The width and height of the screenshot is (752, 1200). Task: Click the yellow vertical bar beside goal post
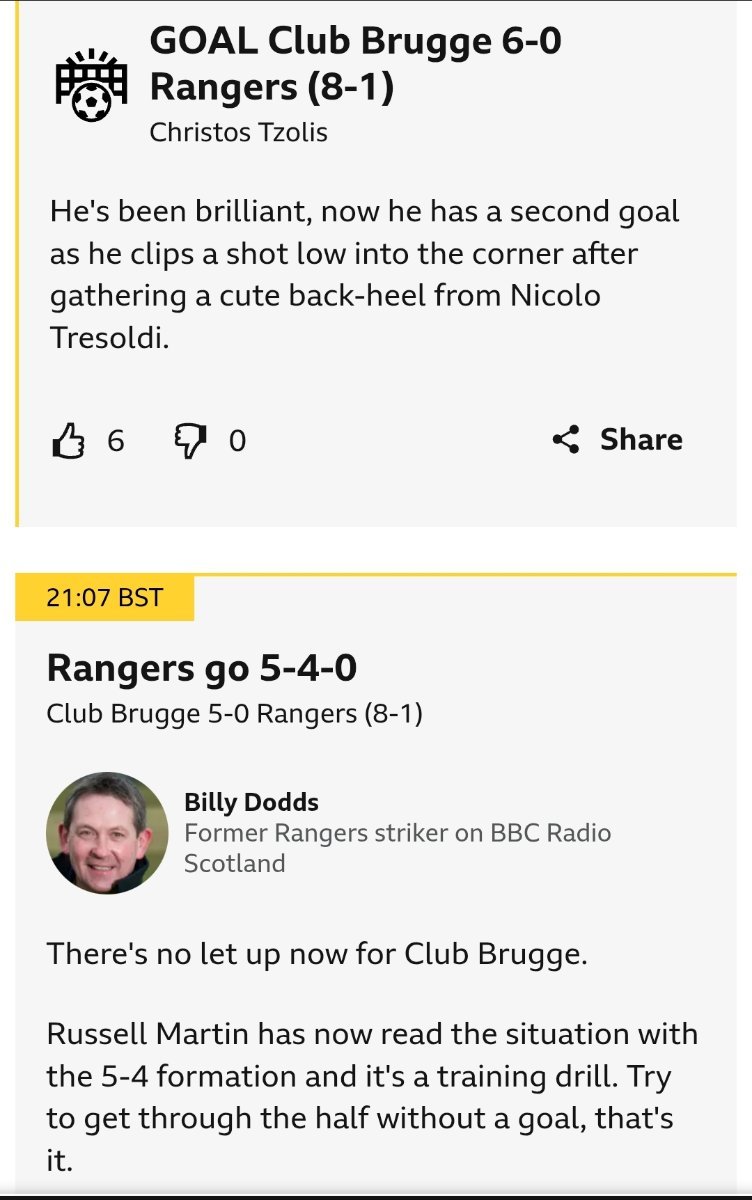16,263
